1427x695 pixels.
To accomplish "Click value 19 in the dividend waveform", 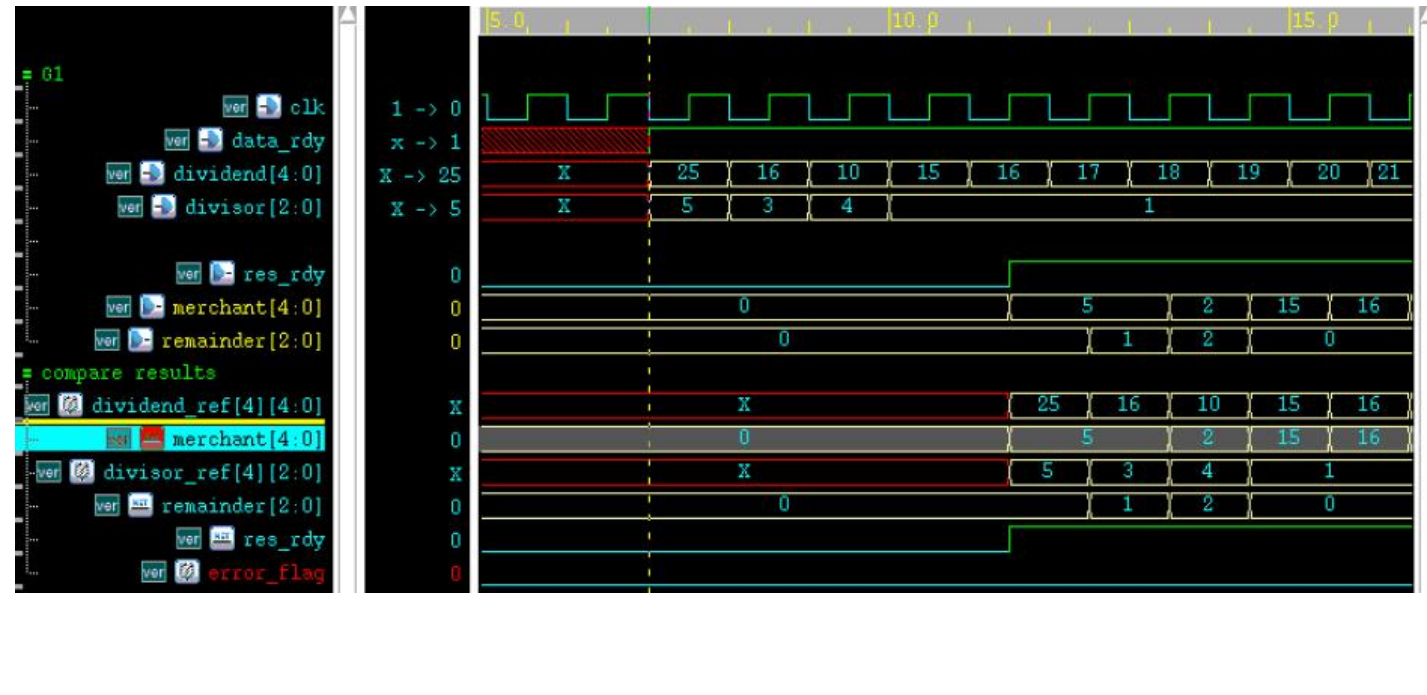I will (1248, 172).
